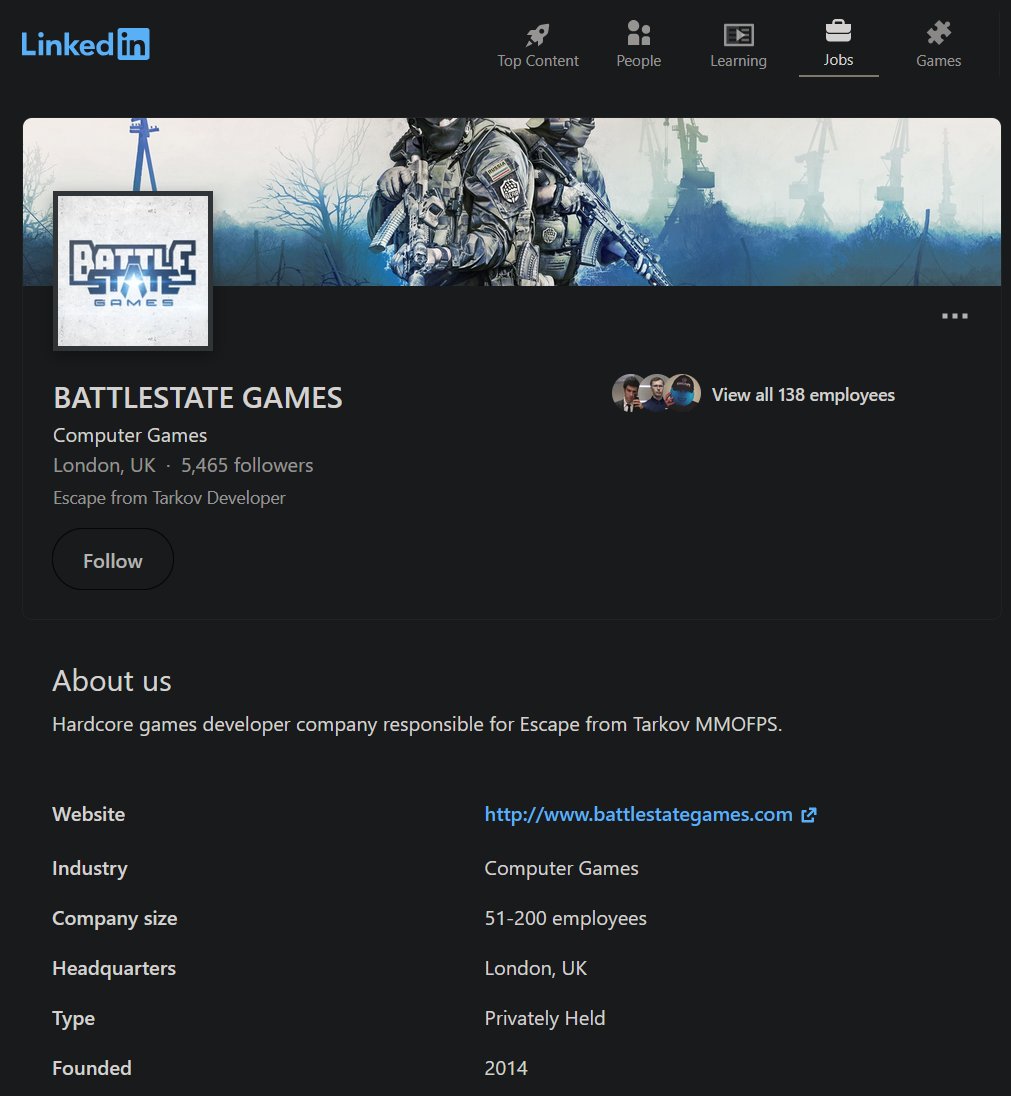
Task: Click the 'Website' field label
Action: tap(89, 814)
